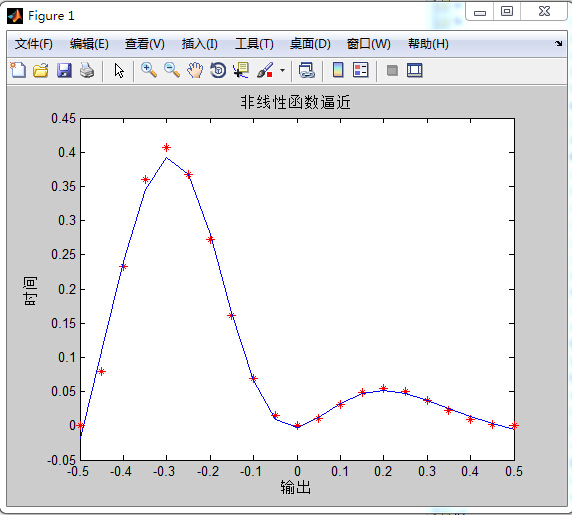Open the 文件(F) menu

pyautogui.click(x=34, y=44)
